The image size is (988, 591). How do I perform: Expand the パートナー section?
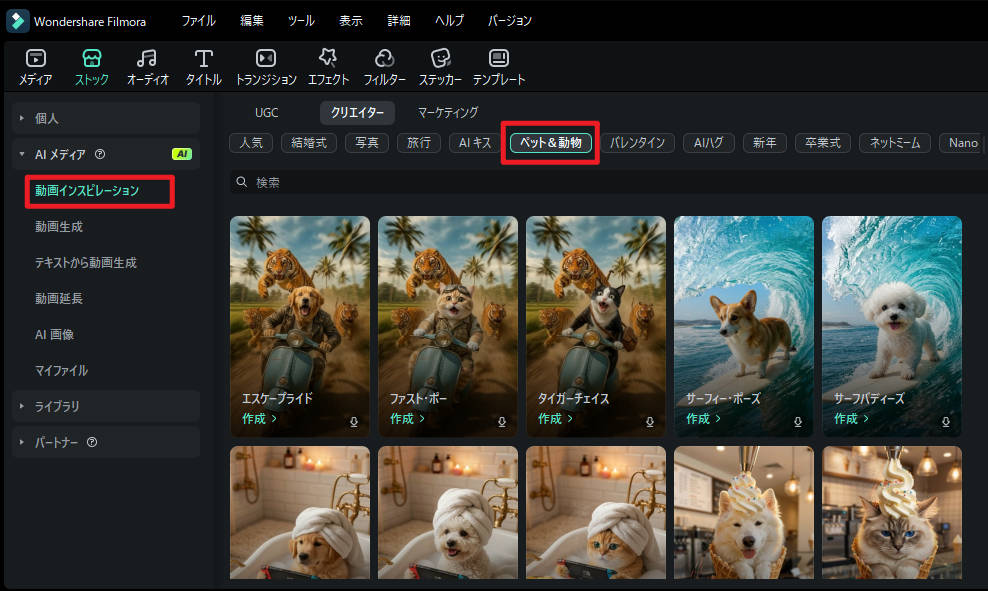tap(21, 442)
